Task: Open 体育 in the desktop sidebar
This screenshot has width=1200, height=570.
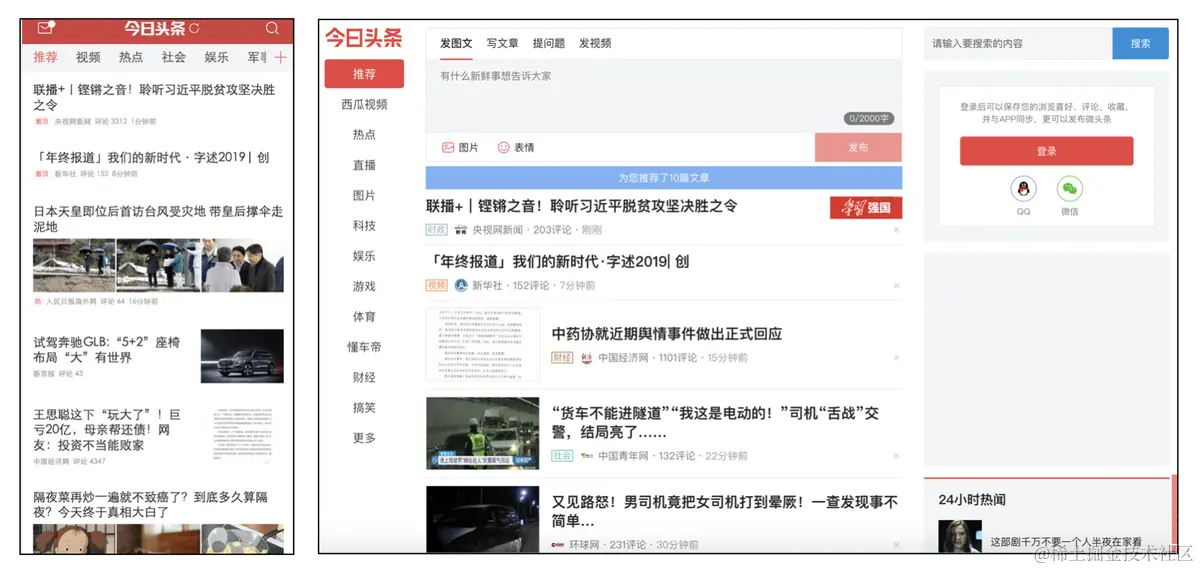Action: click(364, 317)
